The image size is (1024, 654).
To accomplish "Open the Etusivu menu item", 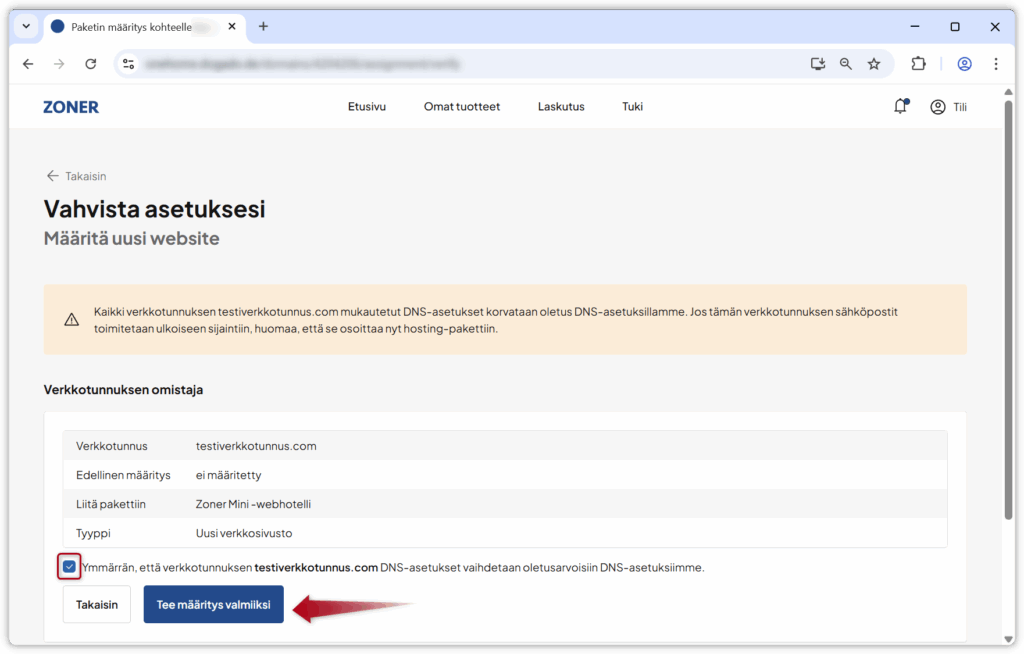I will click(366, 107).
